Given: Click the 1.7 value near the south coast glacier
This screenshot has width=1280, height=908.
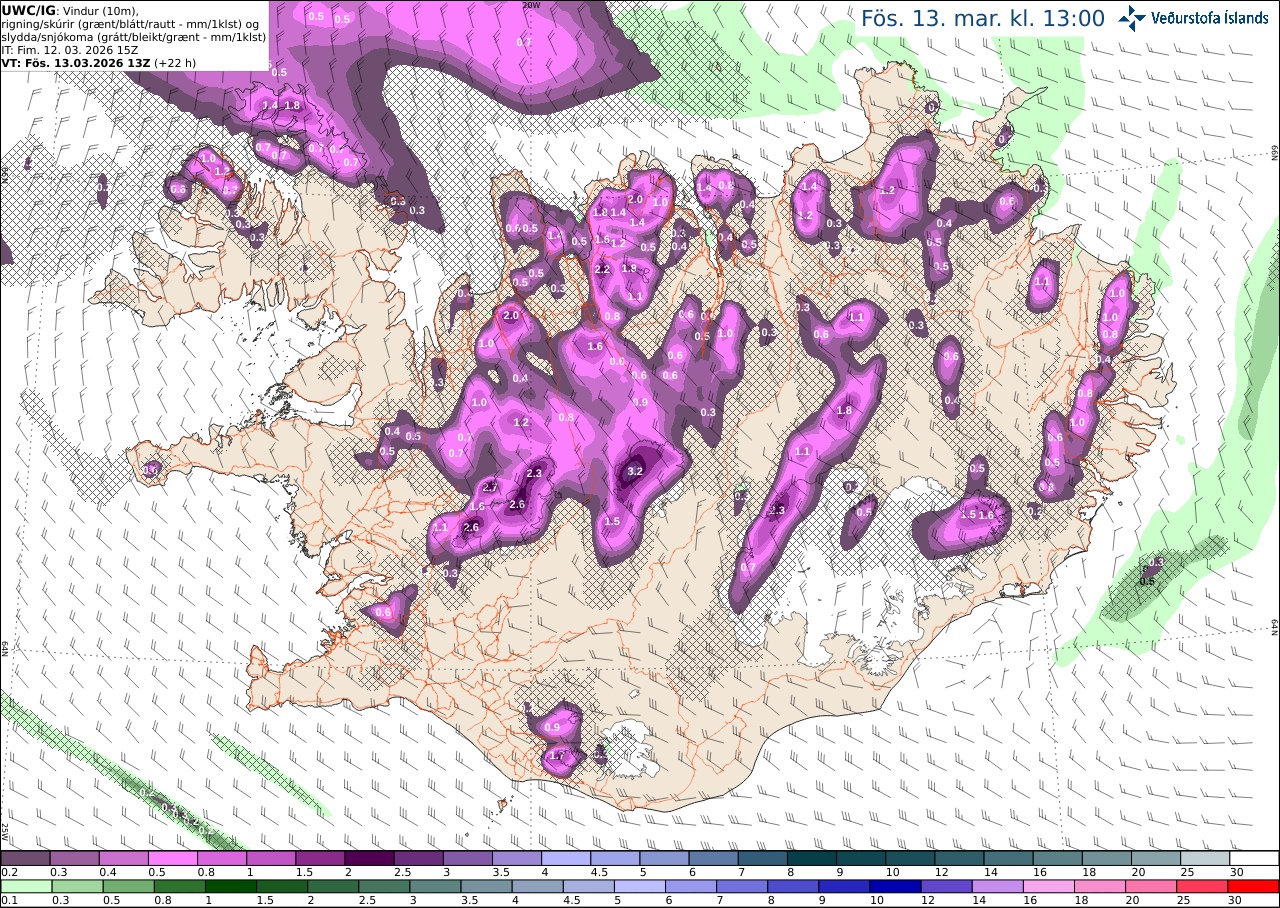Looking at the screenshot, I should (x=558, y=756).
